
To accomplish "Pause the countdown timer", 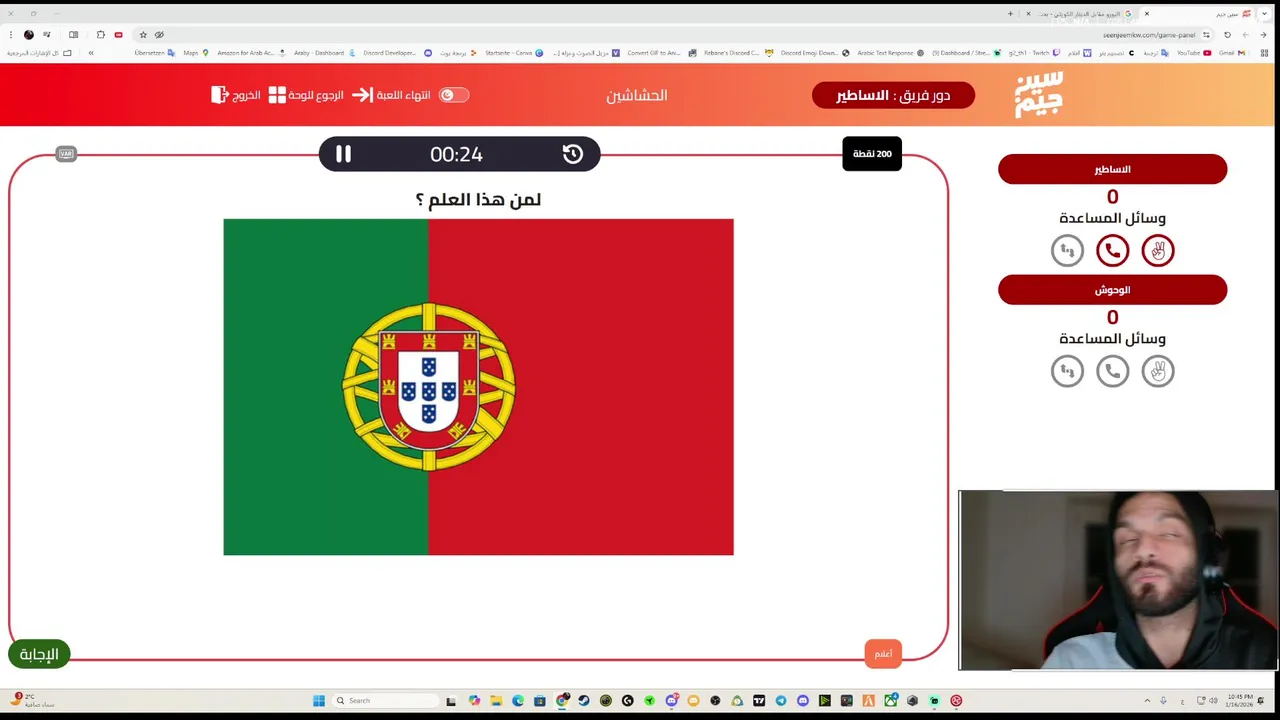I will pos(343,154).
